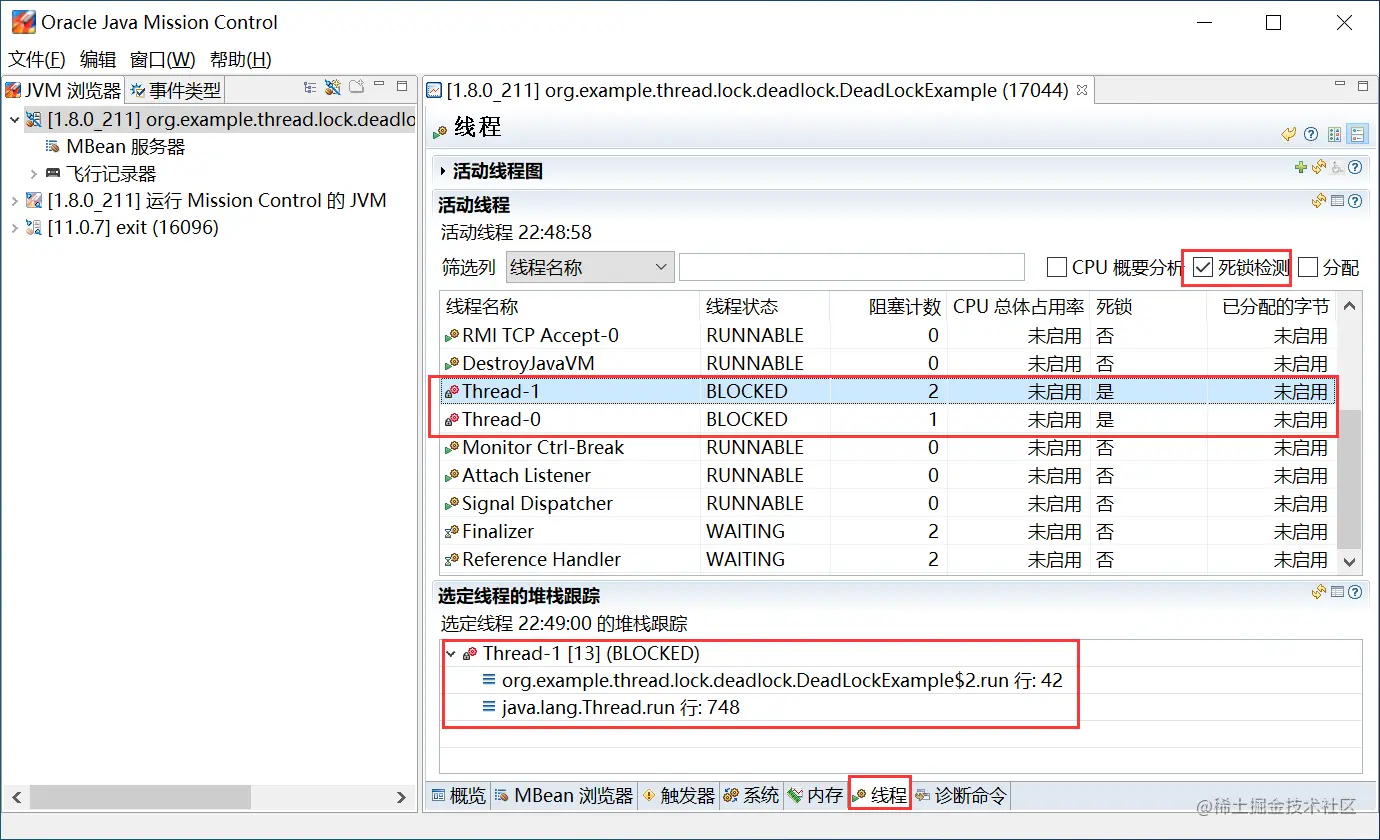
Task: Click the new connection wand icon in JVM 浏览器
Action: click(333, 88)
